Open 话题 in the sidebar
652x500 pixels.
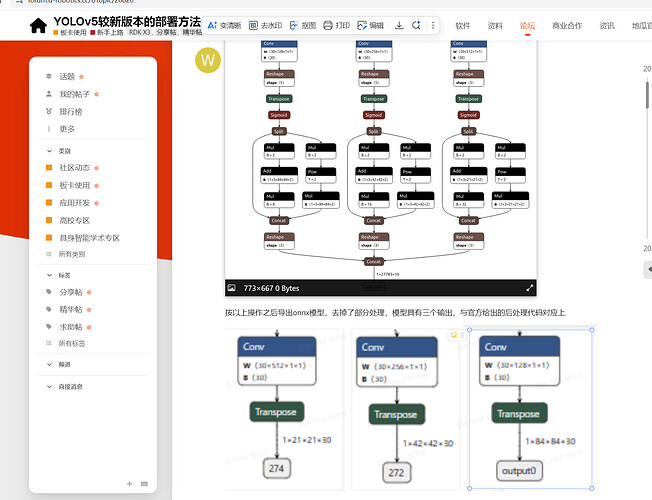tap(67, 77)
